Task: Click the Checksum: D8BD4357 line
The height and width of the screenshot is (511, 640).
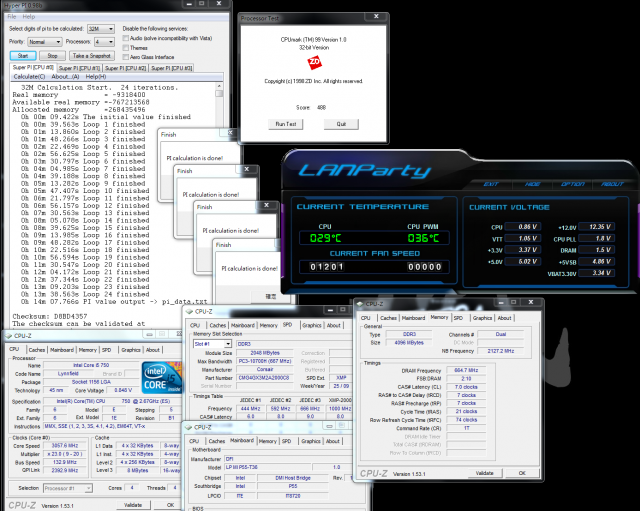Action: [49, 316]
